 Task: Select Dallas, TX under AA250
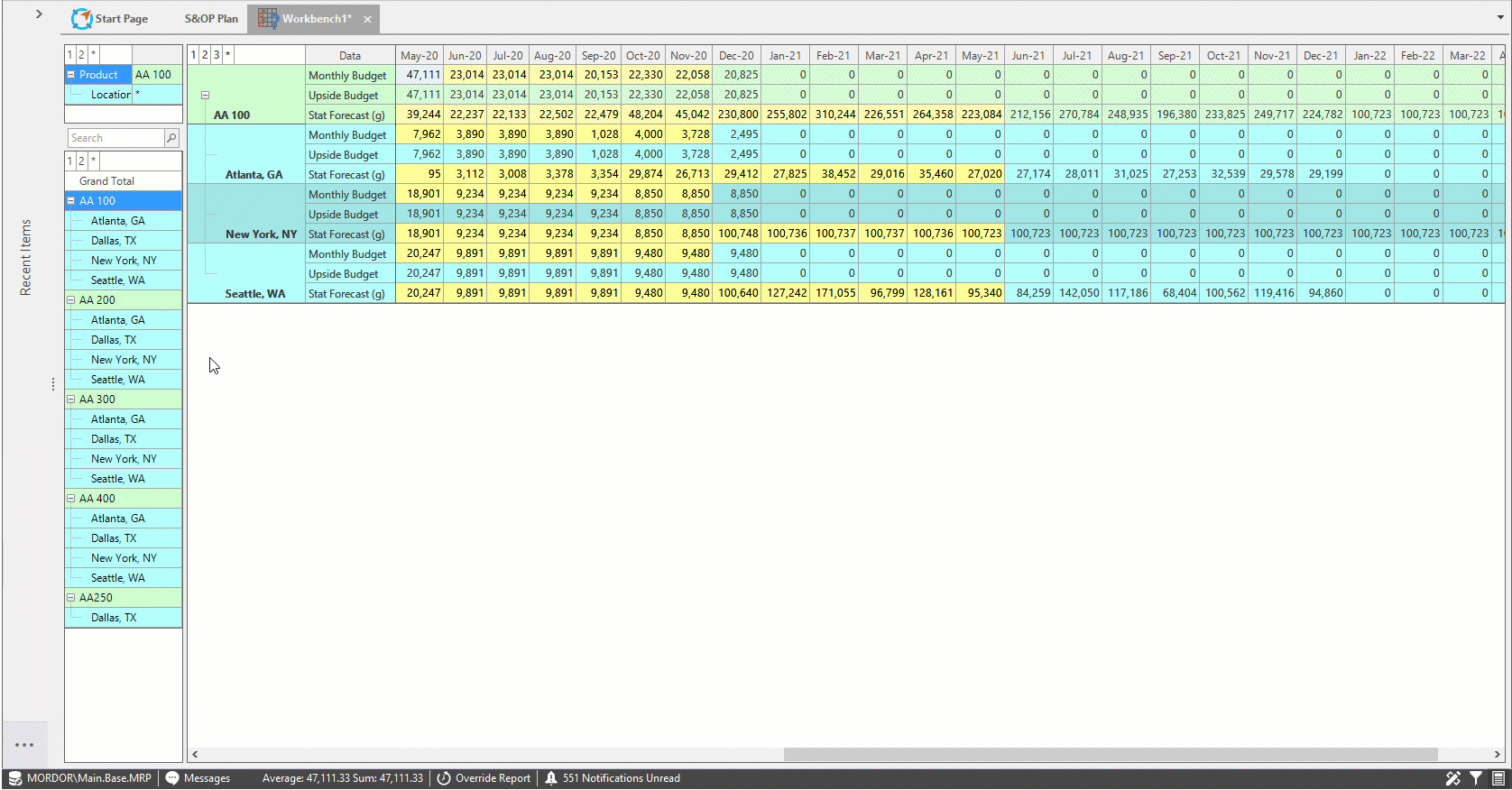click(124, 618)
